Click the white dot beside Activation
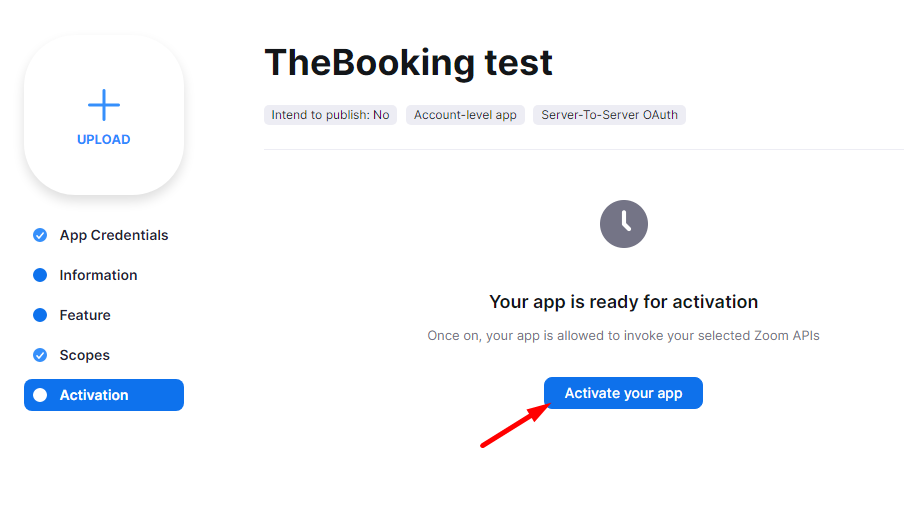 [x=40, y=395]
